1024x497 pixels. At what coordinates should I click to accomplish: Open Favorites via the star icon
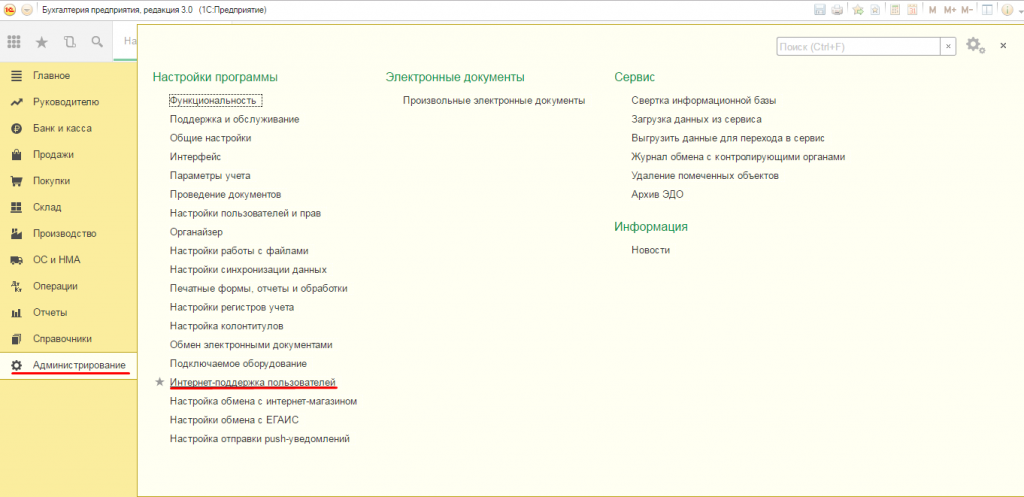[42, 42]
